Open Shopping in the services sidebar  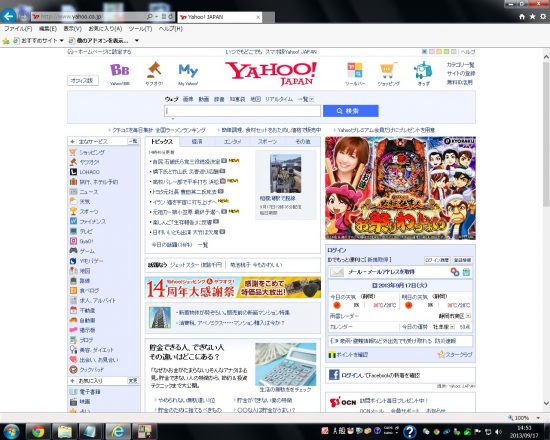92,152
